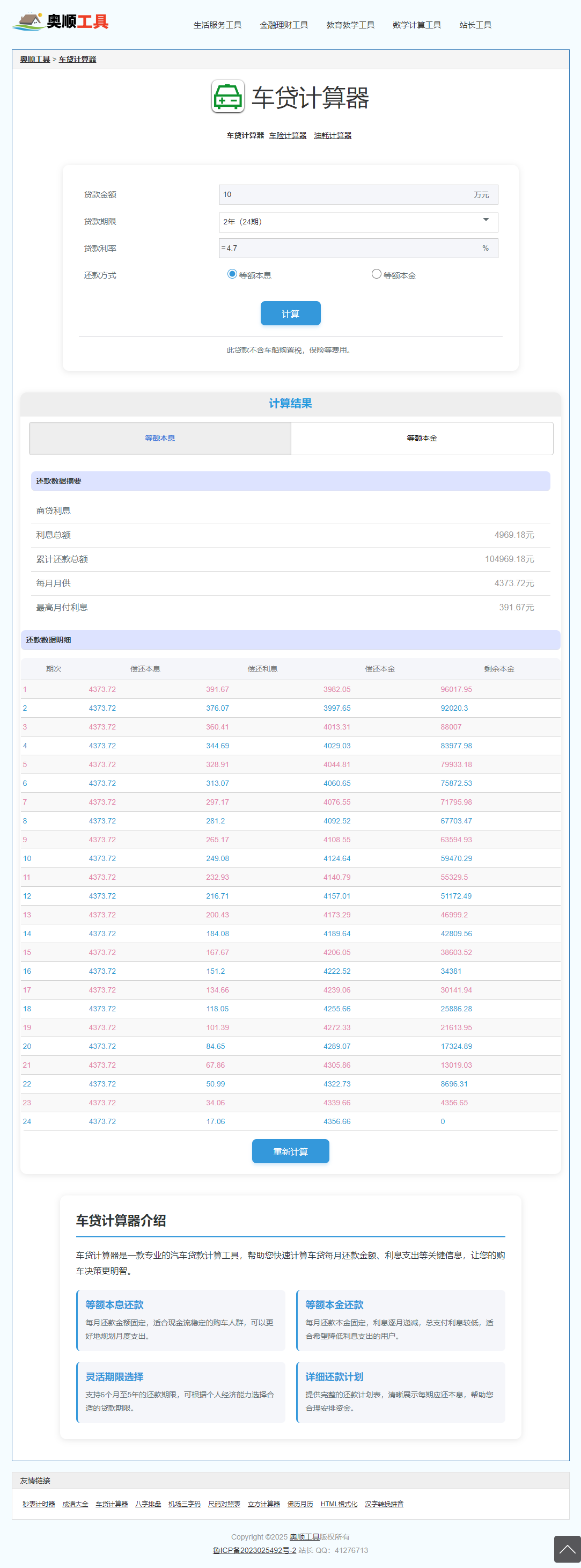
Task: Open 生活服务工具 navigation menu
Action: [x=217, y=25]
